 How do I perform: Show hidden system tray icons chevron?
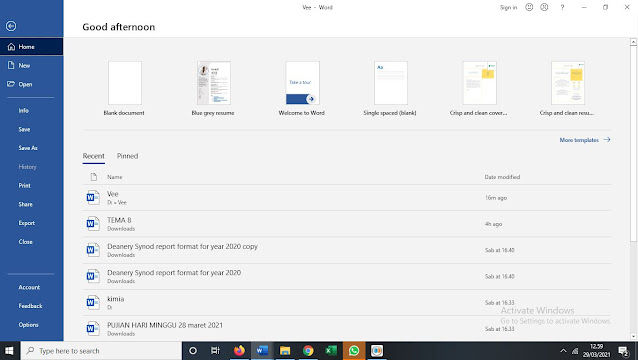[x=563, y=351]
